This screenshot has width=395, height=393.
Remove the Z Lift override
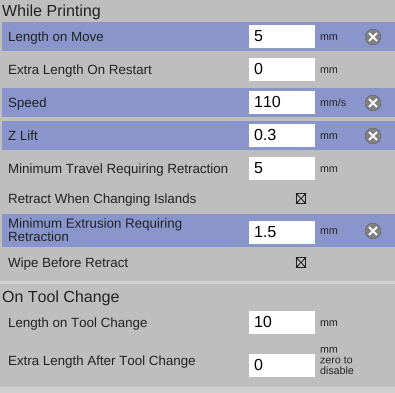pos(373,136)
